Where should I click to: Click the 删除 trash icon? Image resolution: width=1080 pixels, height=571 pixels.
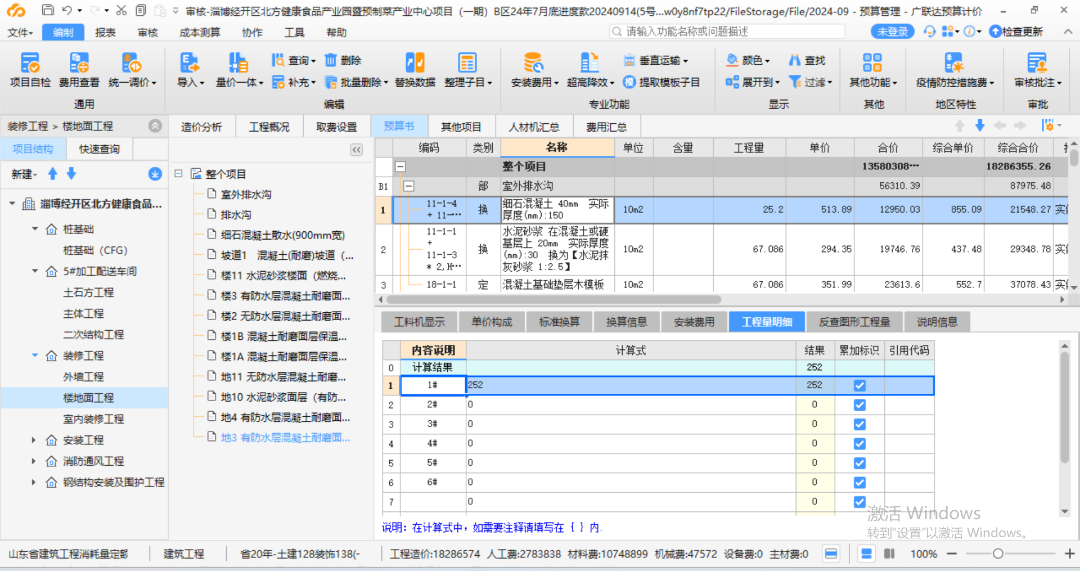pos(331,61)
